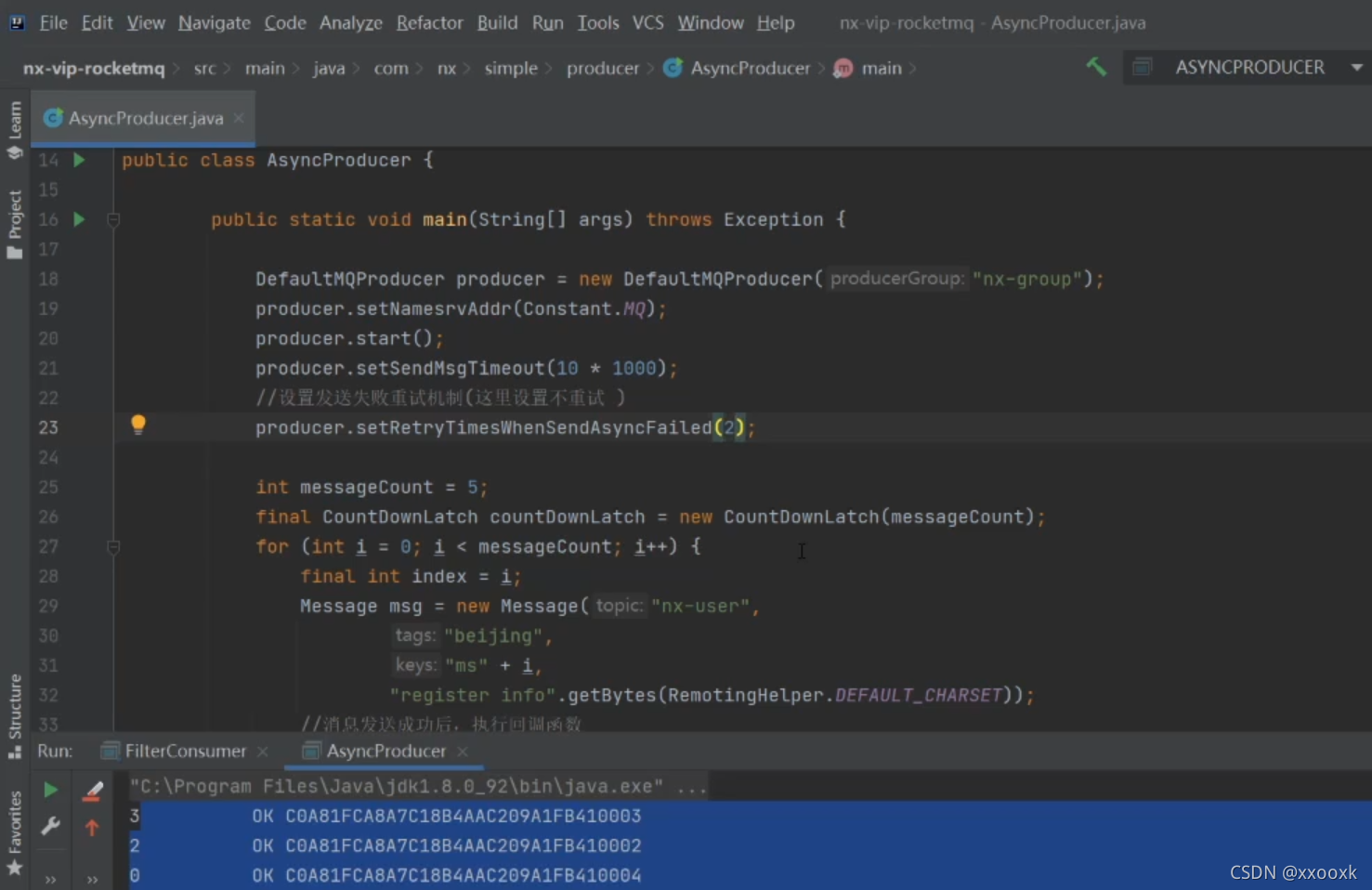Open the View menu
Image resolution: width=1372 pixels, height=890 pixels.
(146, 22)
